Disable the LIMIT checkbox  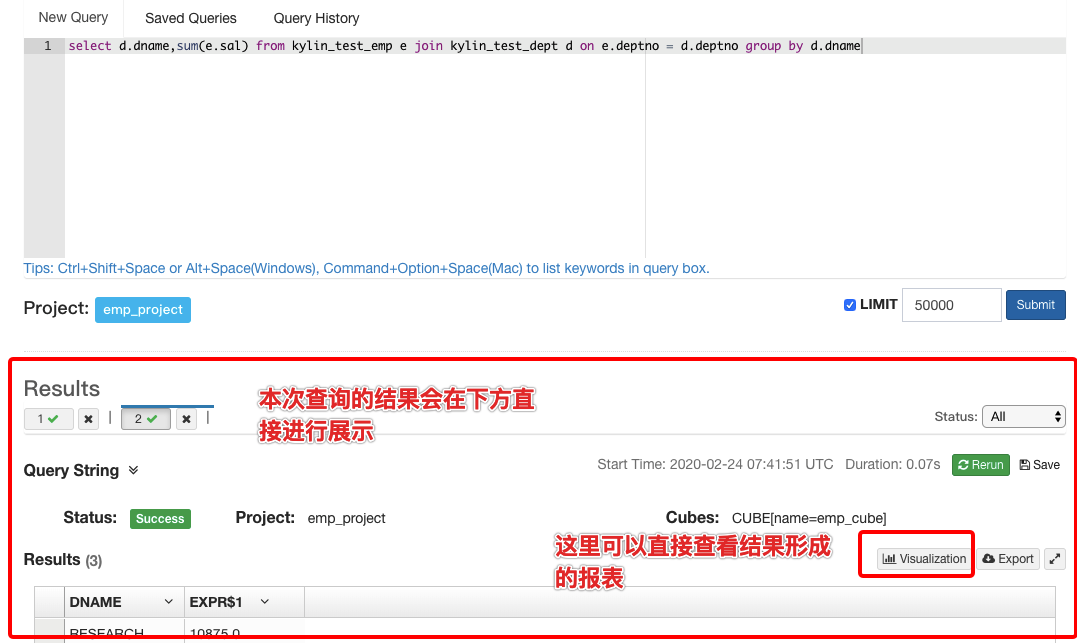click(x=849, y=305)
